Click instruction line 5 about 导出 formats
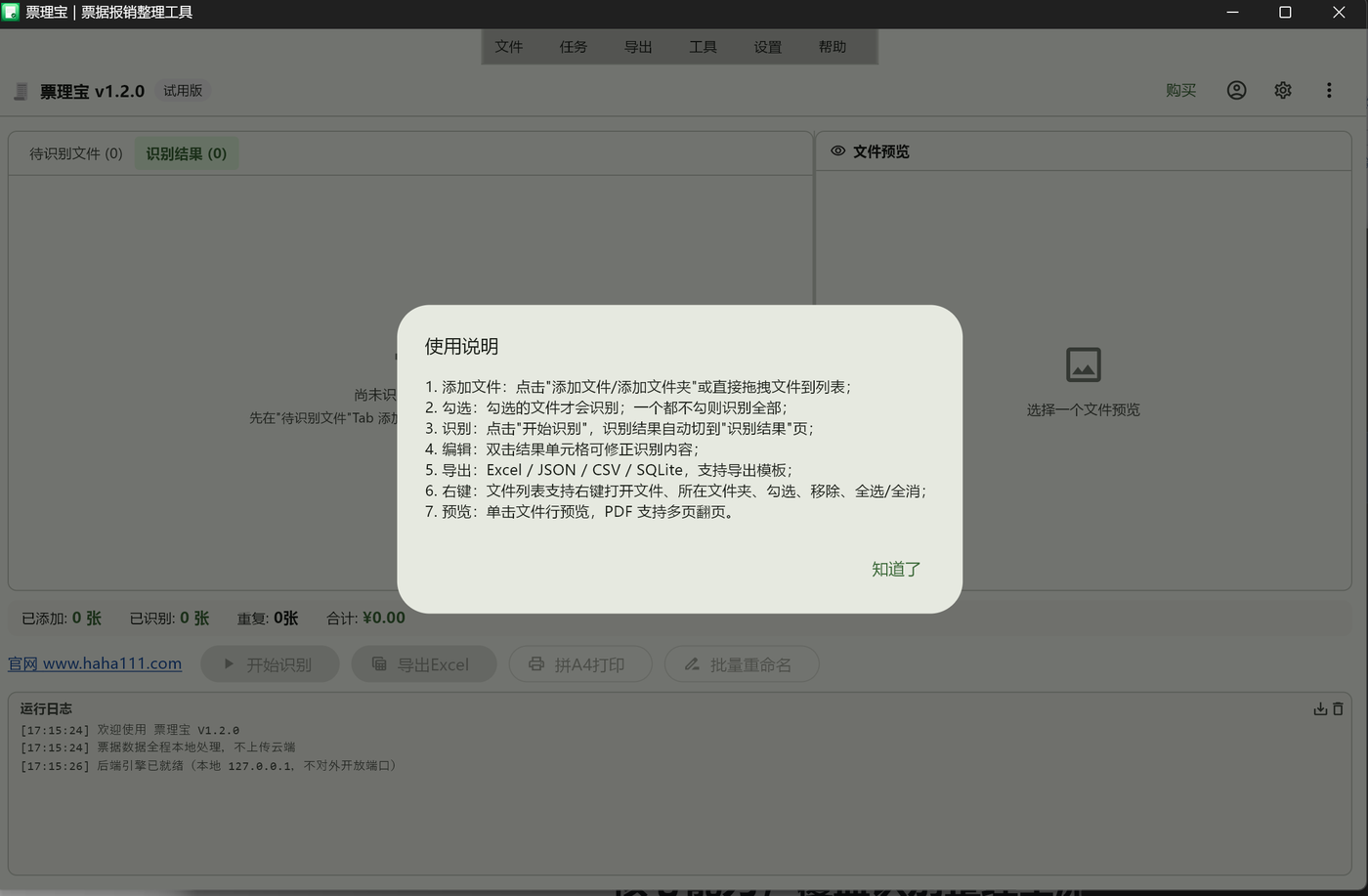Viewport: 1368px width, 896px height. tap(609, 470)
